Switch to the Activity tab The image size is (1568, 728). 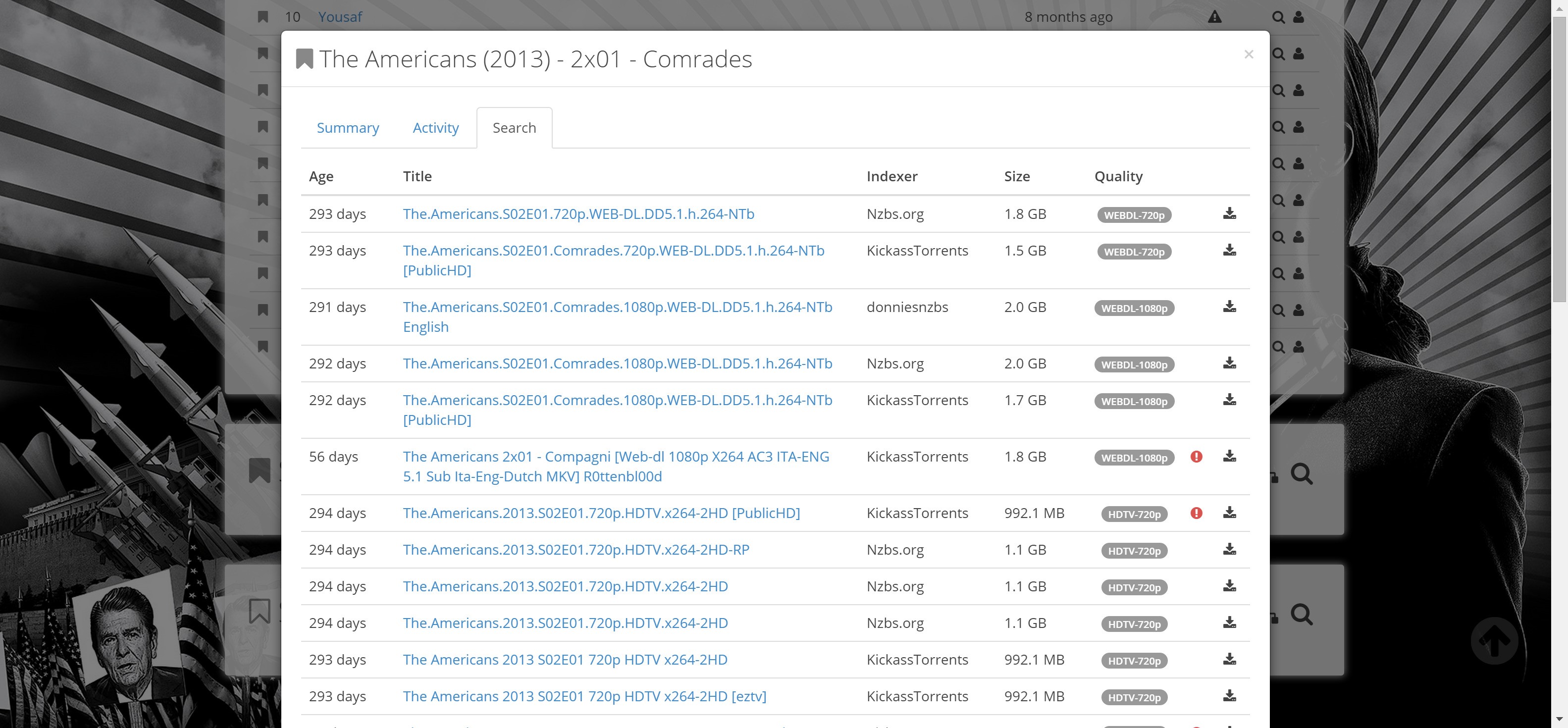[x=436, y=128]
